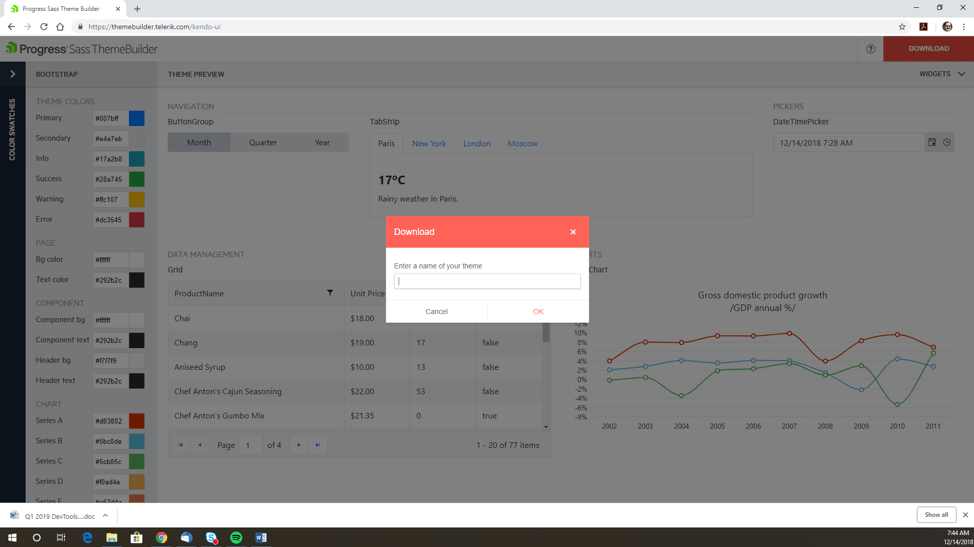Switch to the New York tab
The image size is (974, 547).
click(429, 143)
